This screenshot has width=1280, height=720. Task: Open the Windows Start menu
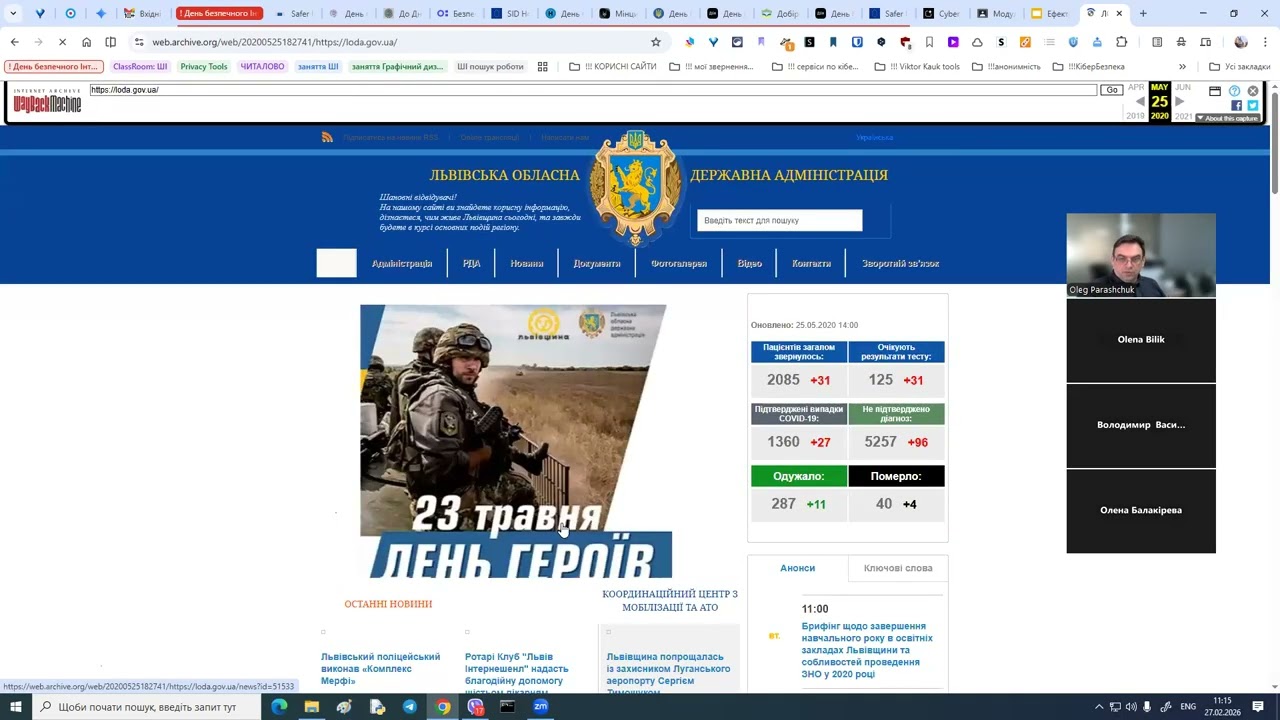(15, 706)
